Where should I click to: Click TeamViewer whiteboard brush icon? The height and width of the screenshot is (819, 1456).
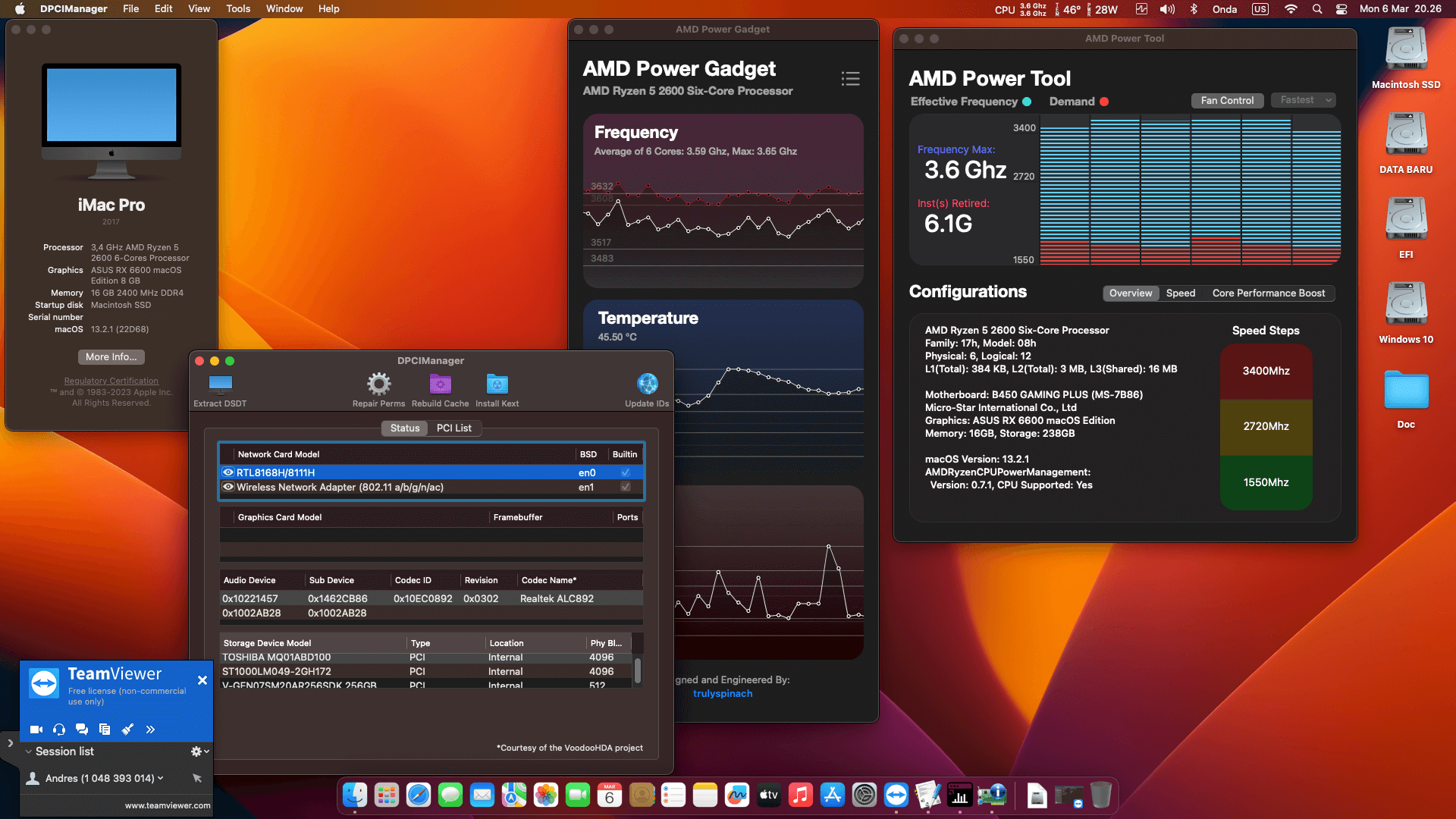click(x=127, y=730)
